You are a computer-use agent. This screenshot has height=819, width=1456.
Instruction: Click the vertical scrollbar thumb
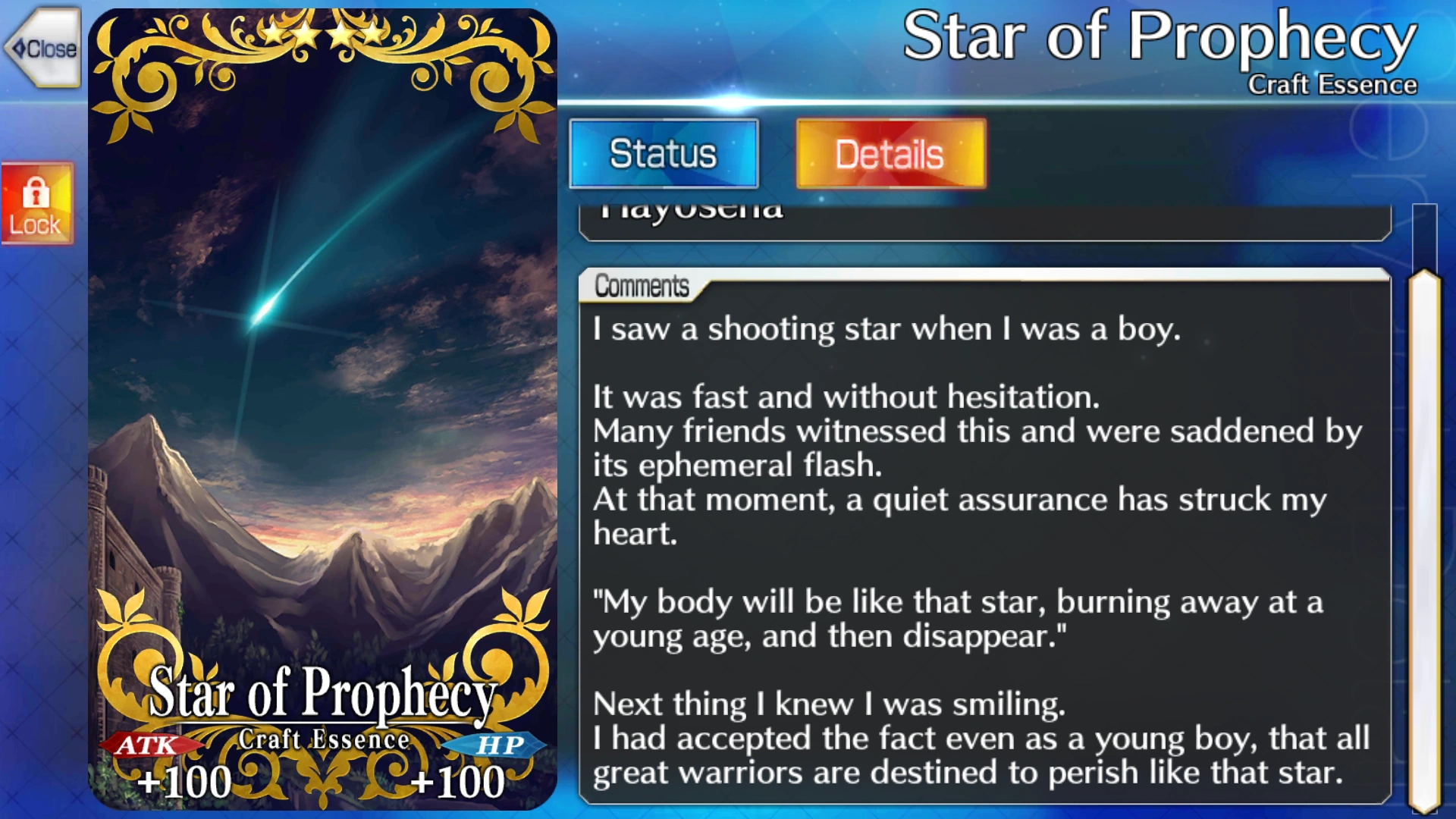pos(1424,541)
